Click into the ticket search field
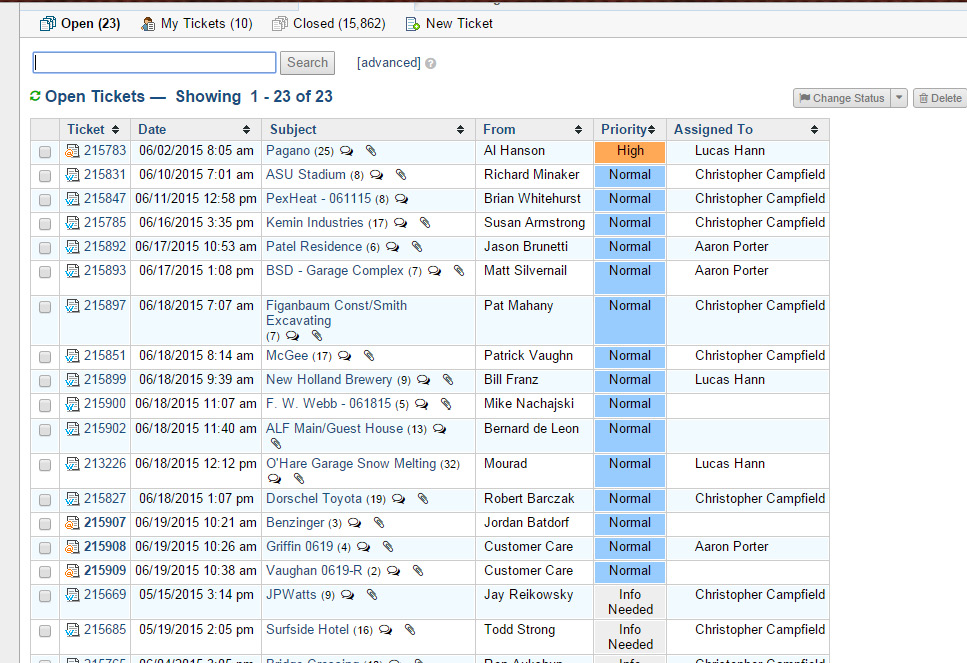Viewport: 967px width, 663px height. pyautogui.click(x=154, y=62)
